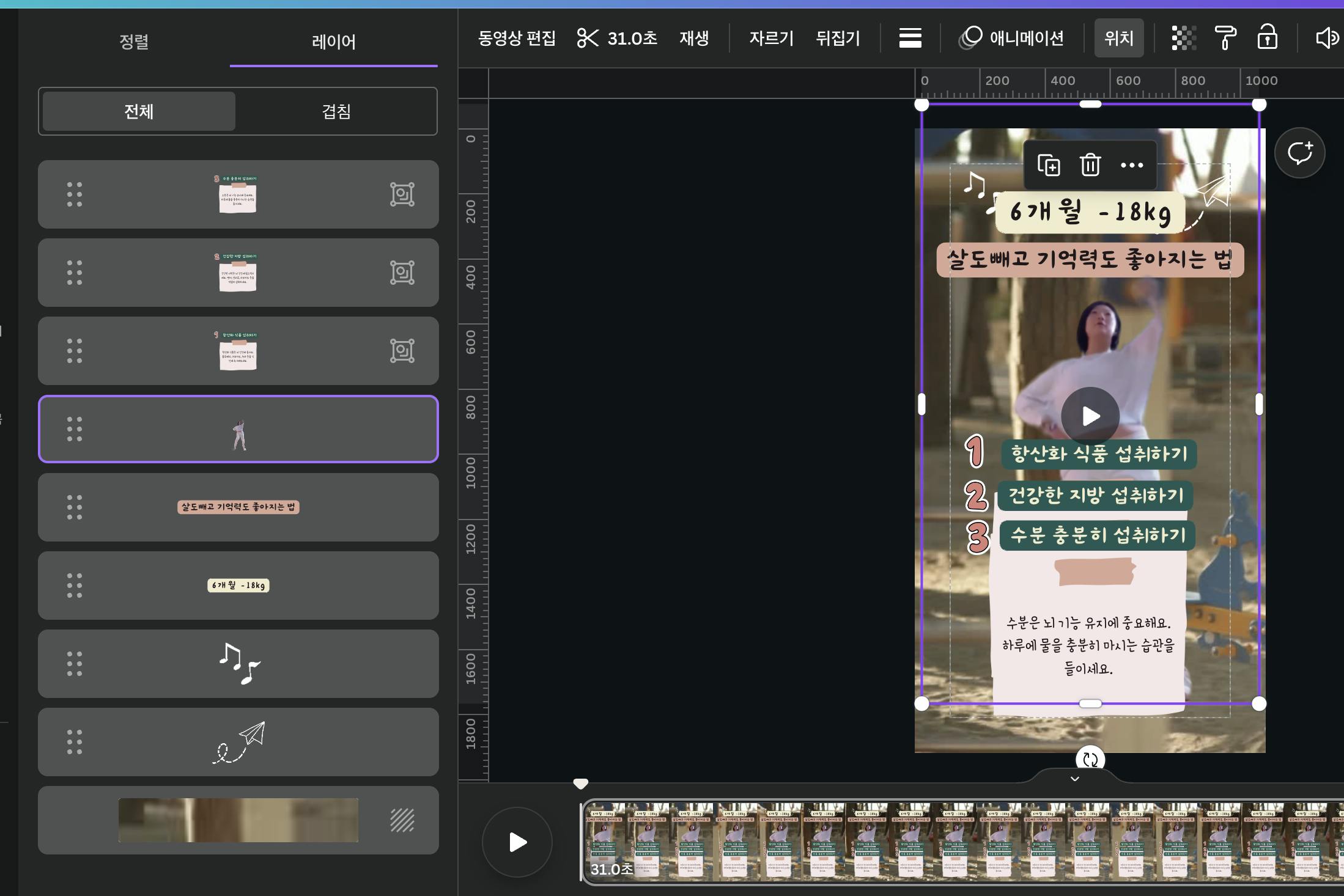The image size is (1344, 896).
Task: Click the copy style paint roller icon
Action: coord(1225,38)
